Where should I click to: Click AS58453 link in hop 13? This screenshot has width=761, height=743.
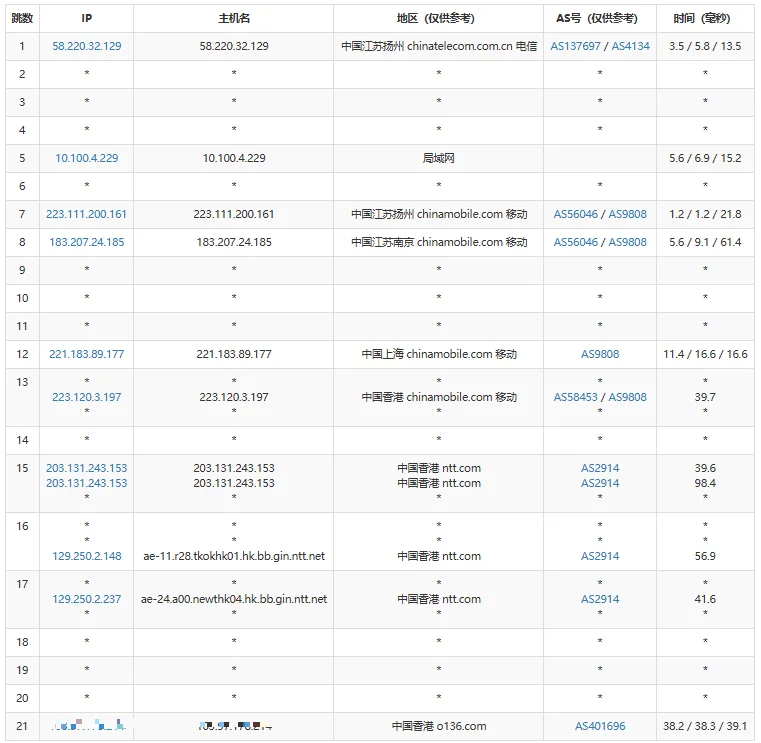pyautogui.click(x=576, y=397)
